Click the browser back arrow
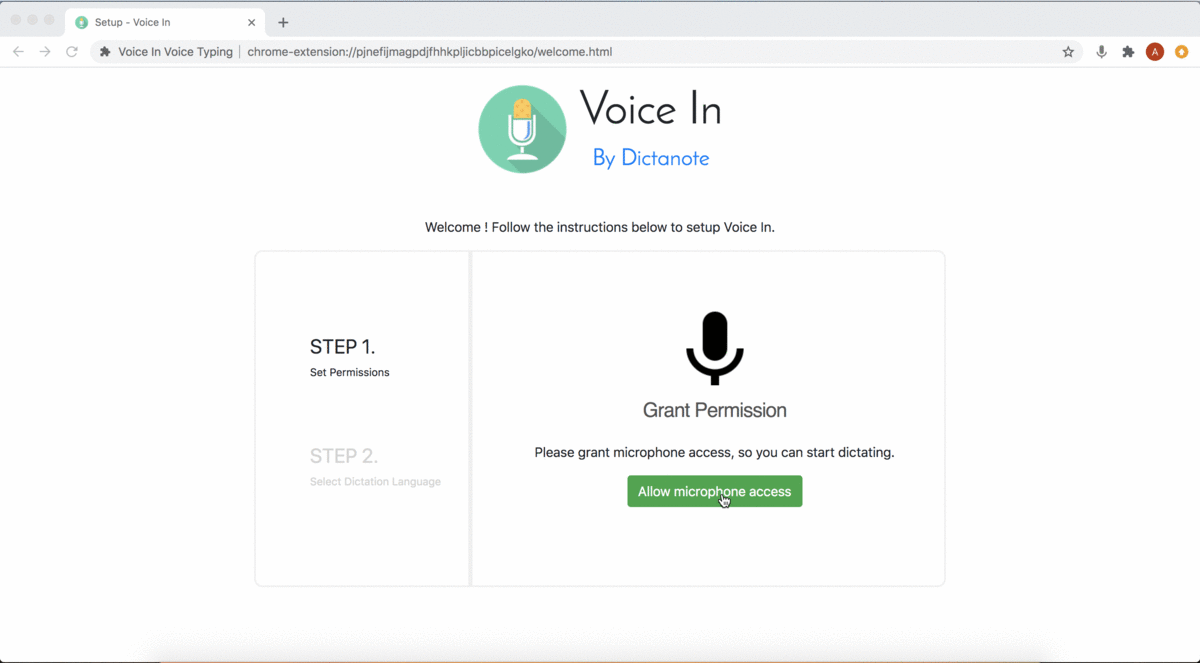1200x663 pixels. point(18,52)
